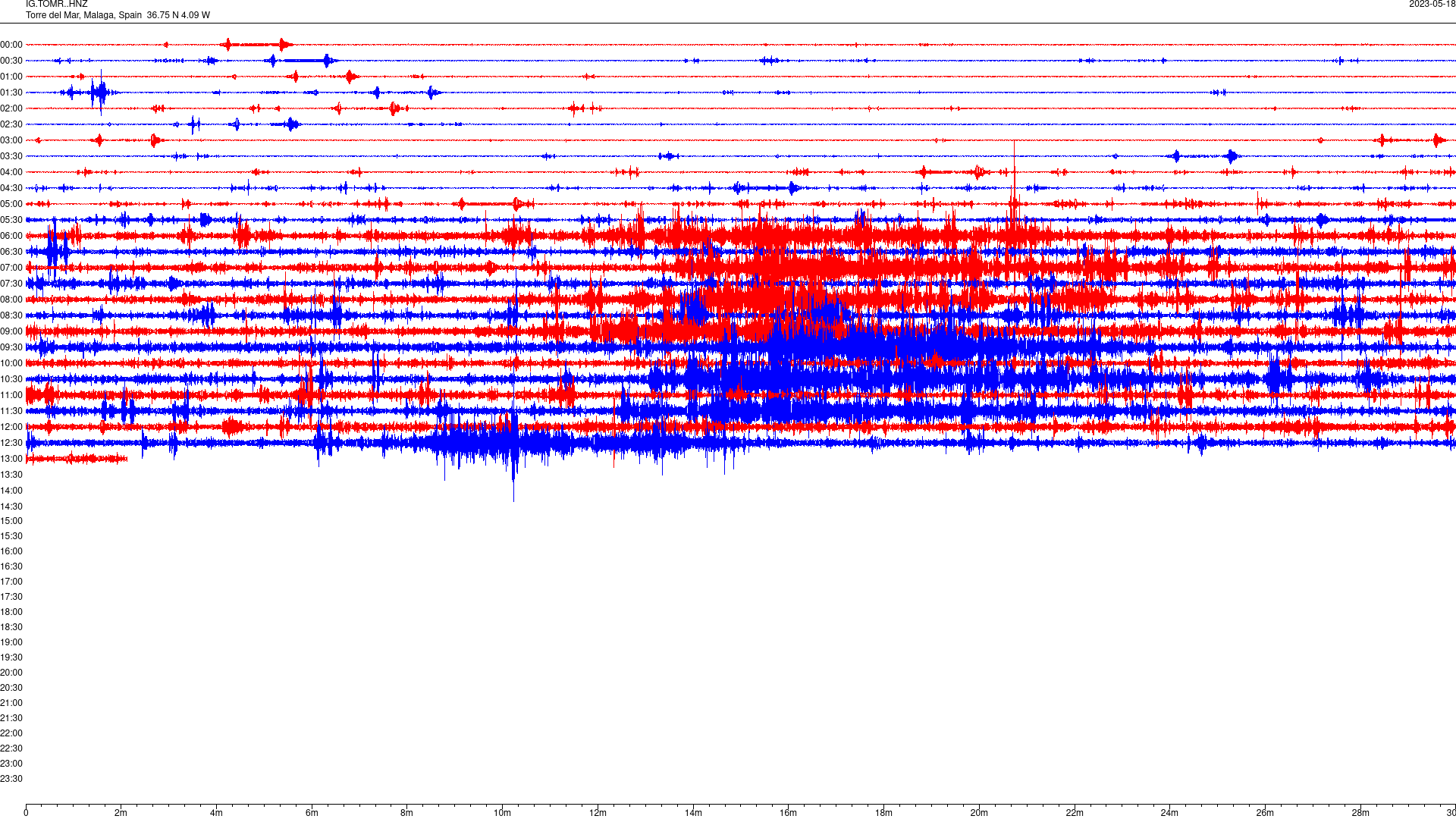The height and width of the screenshot is (819, 1456).
Task: Select the 20:00 time row label
Action: pos(11,673)
